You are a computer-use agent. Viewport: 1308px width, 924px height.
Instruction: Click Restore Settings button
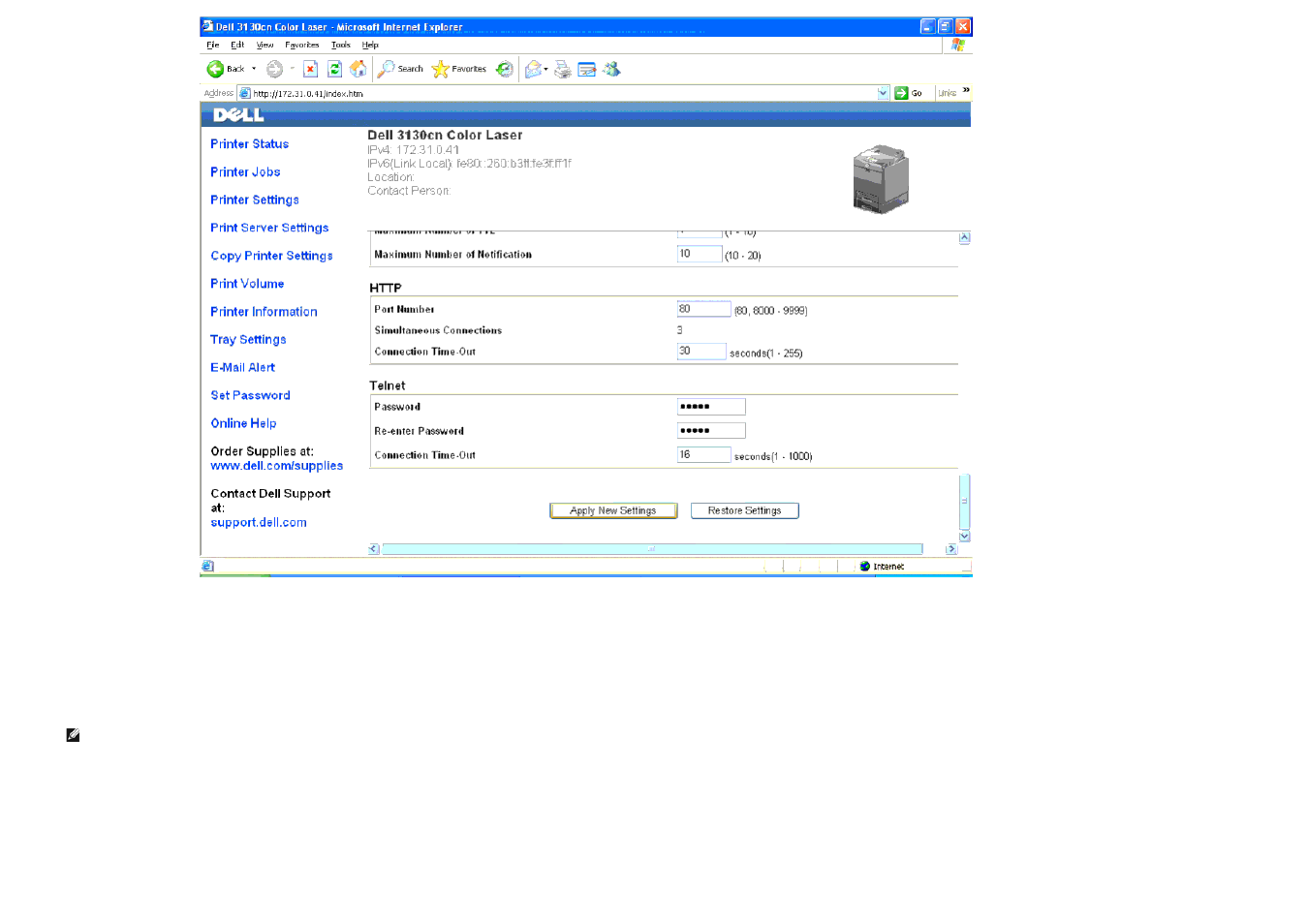pyautogui.click(x=744, y=510)
